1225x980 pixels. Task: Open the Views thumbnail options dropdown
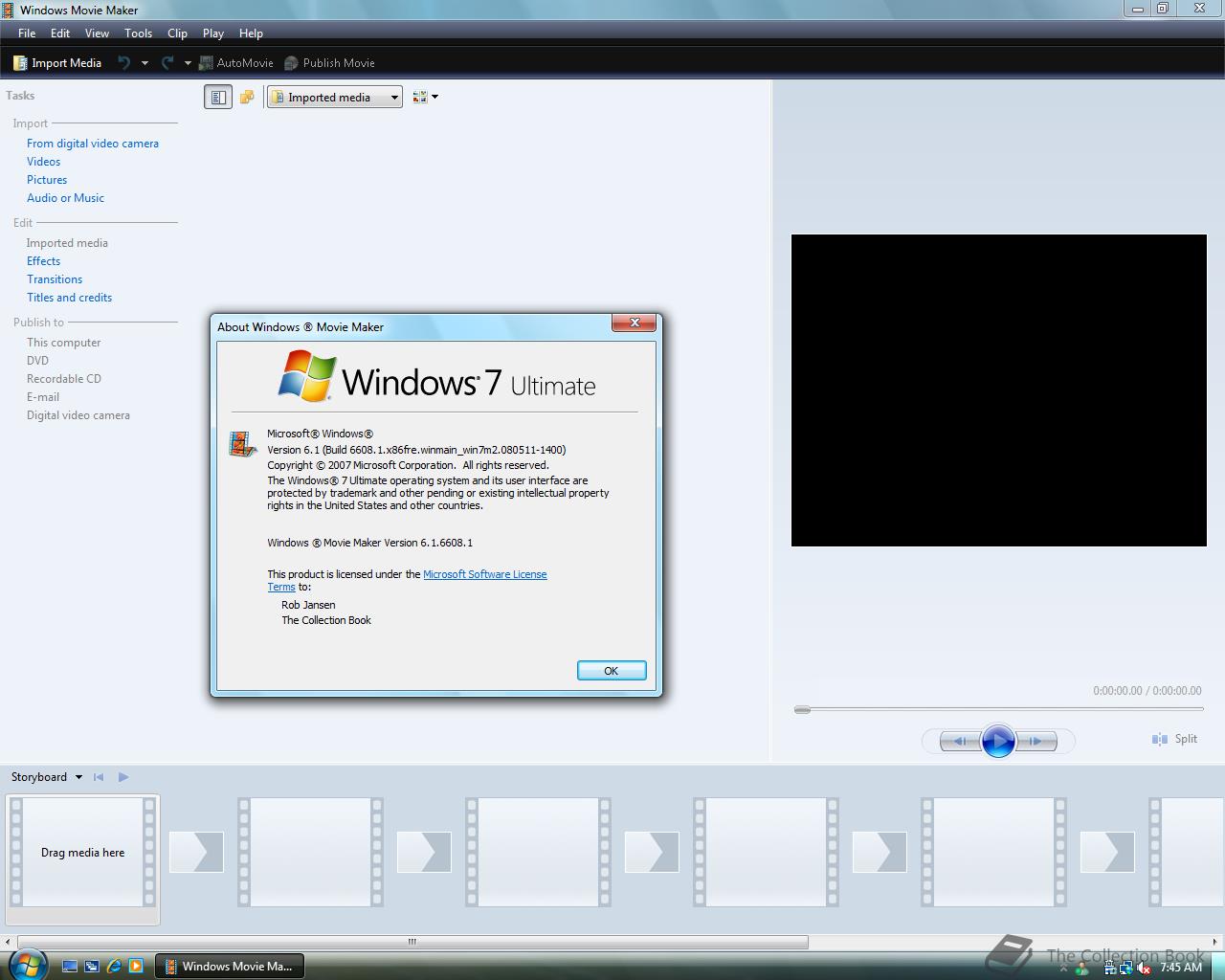(425, 97)
